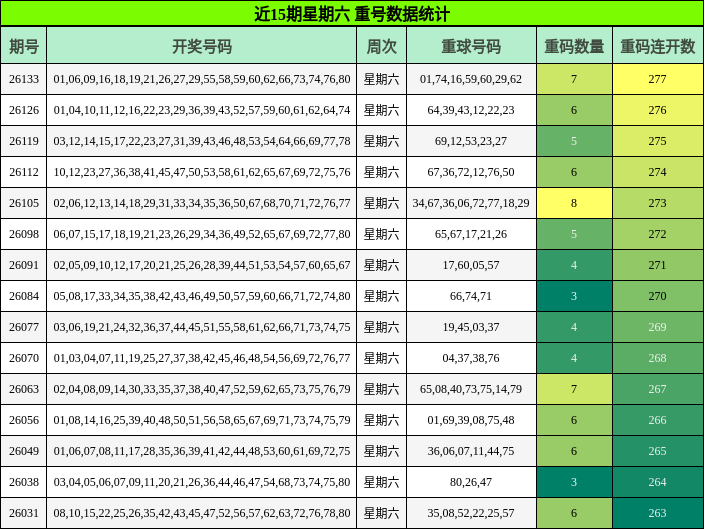Click repeat numbers 35,08,52,22,25,57
This screenshot has width=704, height=529.
[471, 513]
